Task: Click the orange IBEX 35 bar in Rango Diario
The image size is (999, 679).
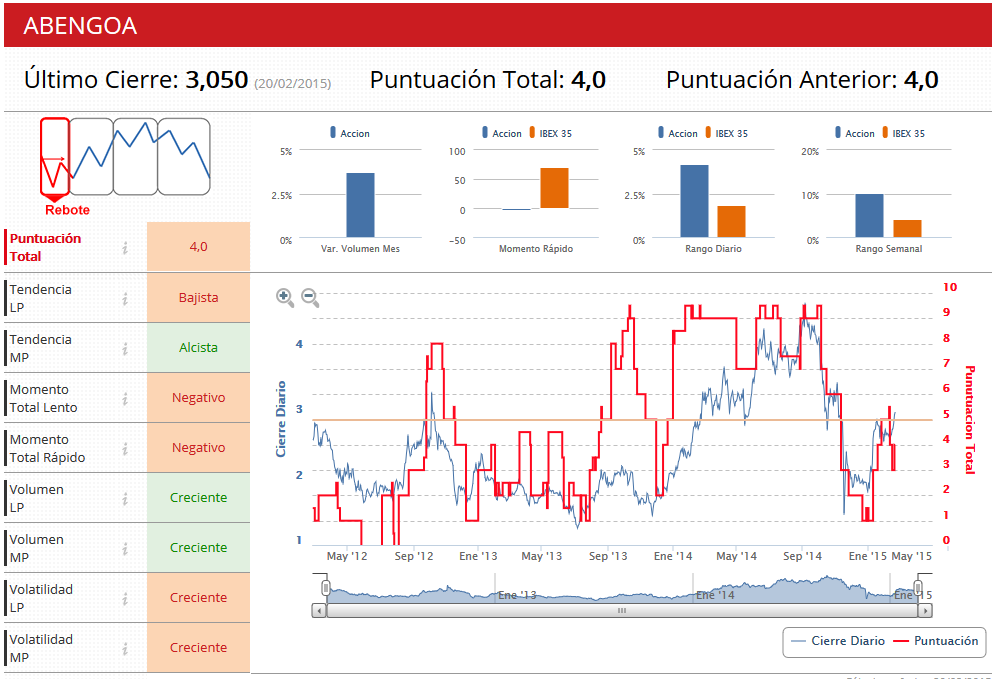Action: [x=731, y=222]
